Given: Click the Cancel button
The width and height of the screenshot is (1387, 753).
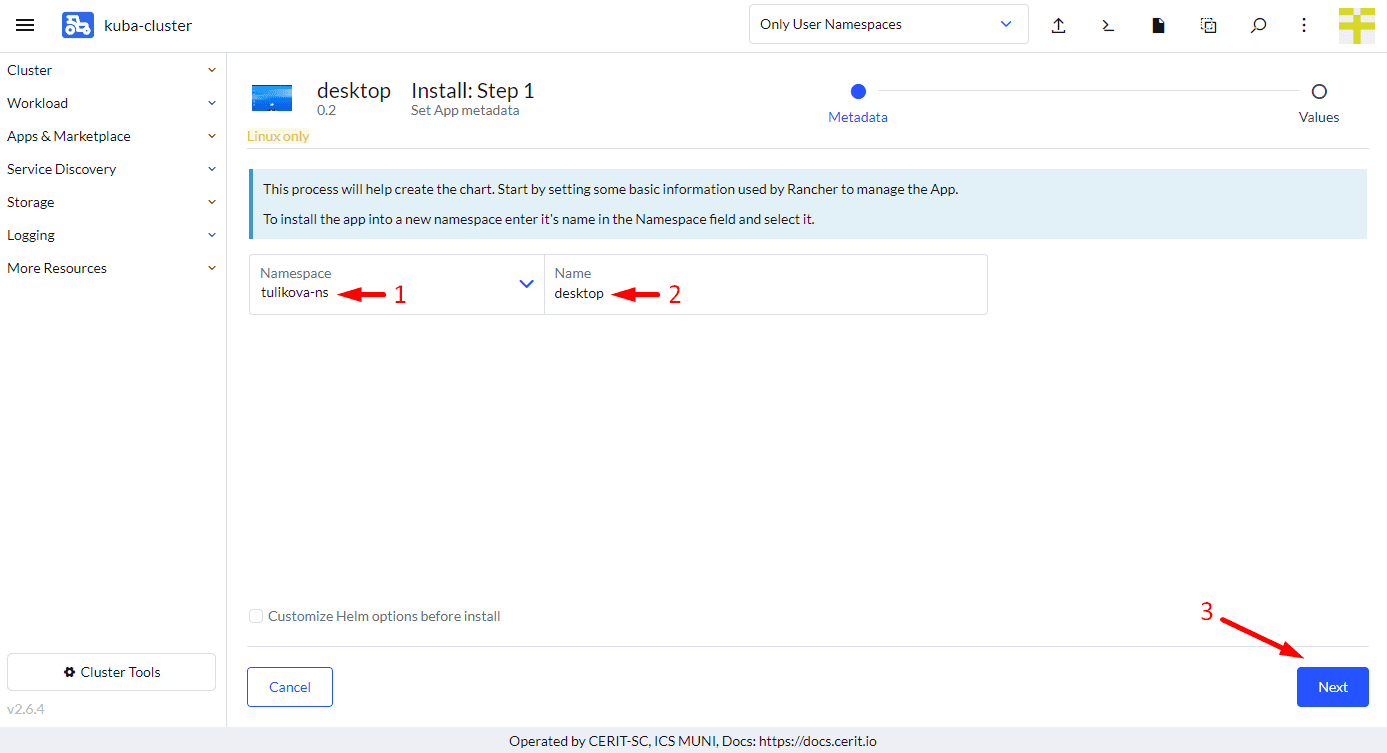Looking at the screenshot, I should point(290,687).
